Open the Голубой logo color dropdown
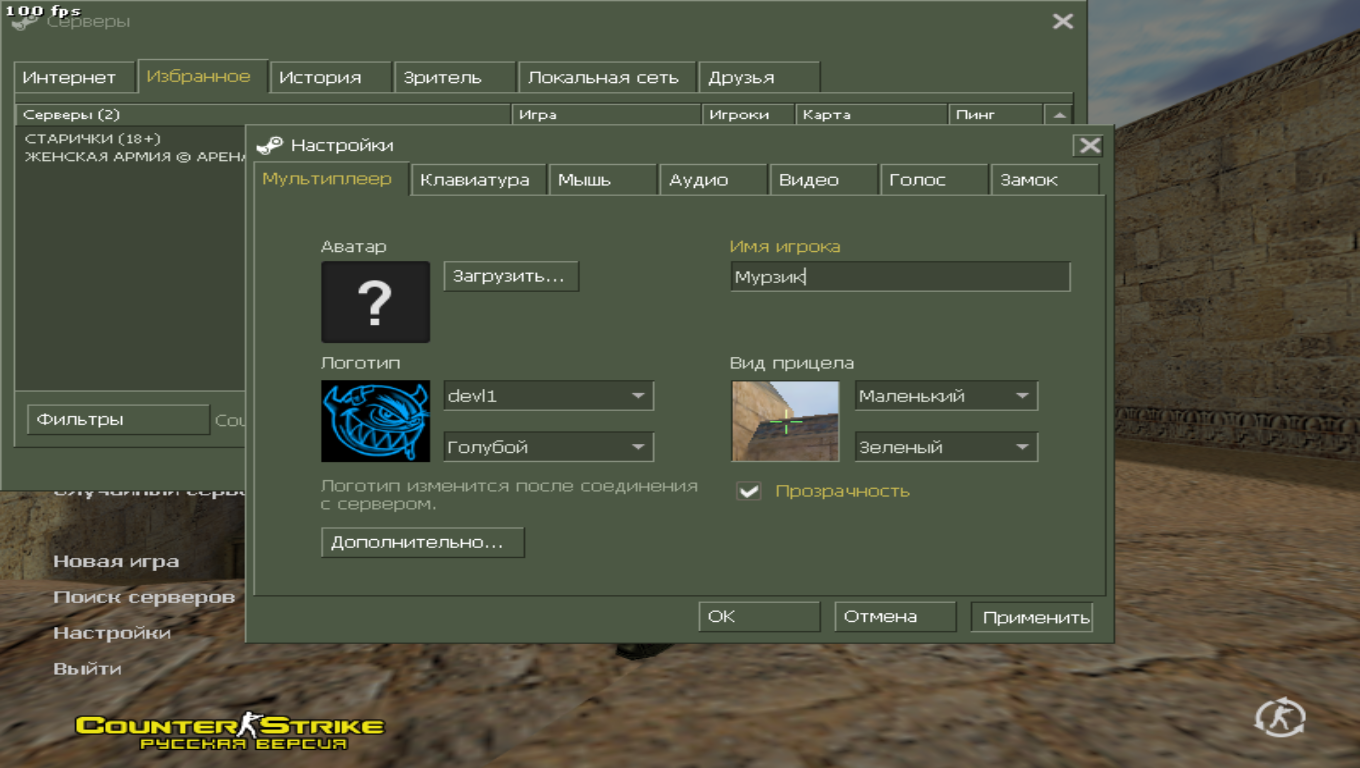The height and width of the screenshot is (768, 1360). coord(548,447)
